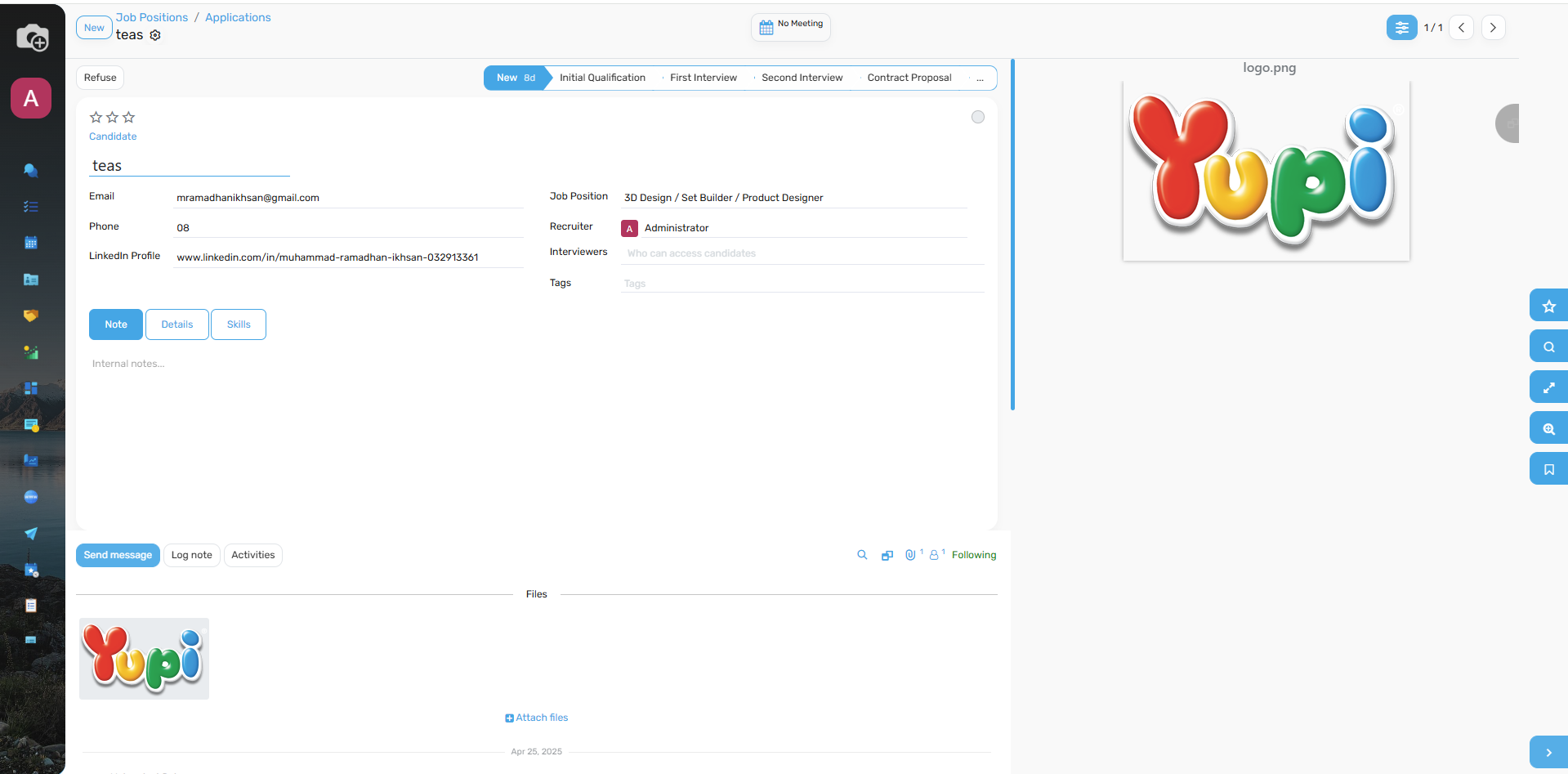1568x774 pixels.
Task: Open the Activities button
Action: tap(253, 555)
